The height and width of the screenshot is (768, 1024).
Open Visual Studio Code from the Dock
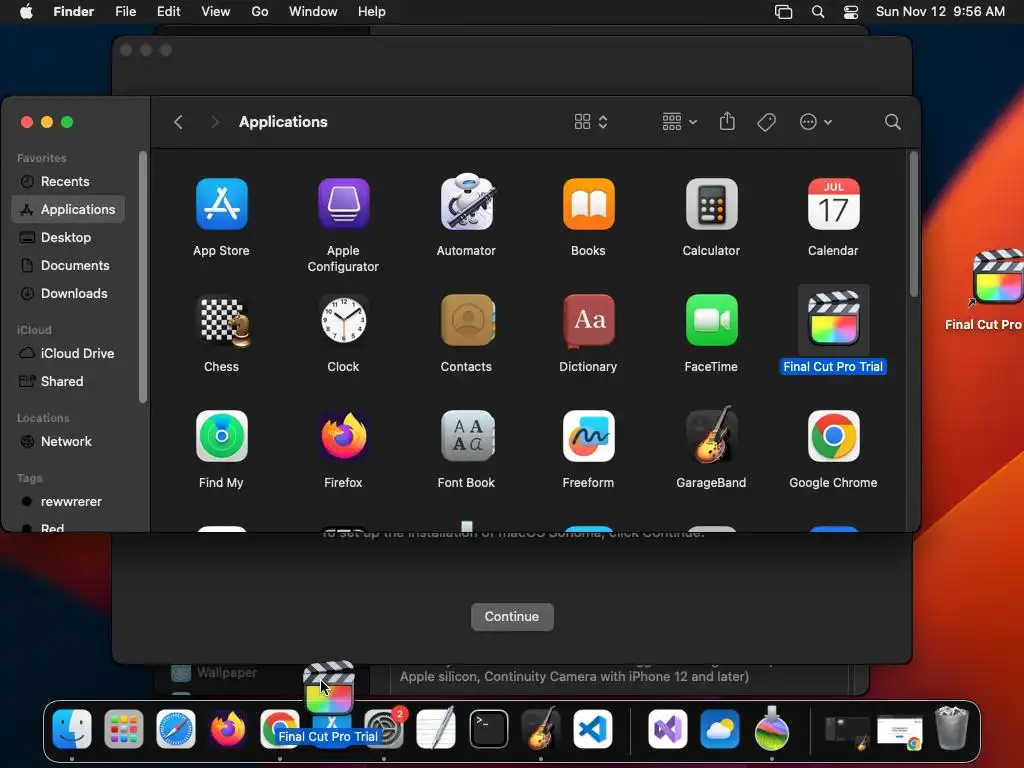592,729
